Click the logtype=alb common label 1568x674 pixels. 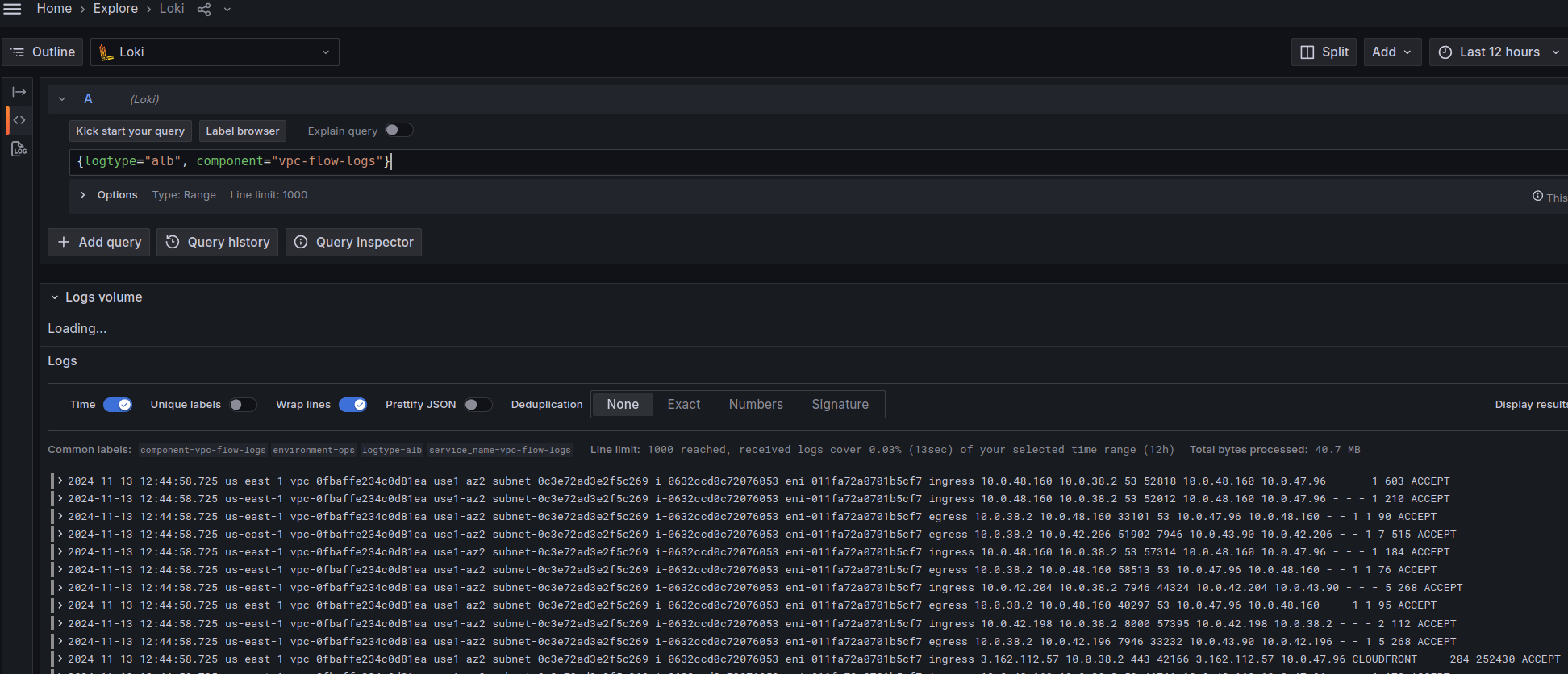pyautogui.click(x=392, y=450)
